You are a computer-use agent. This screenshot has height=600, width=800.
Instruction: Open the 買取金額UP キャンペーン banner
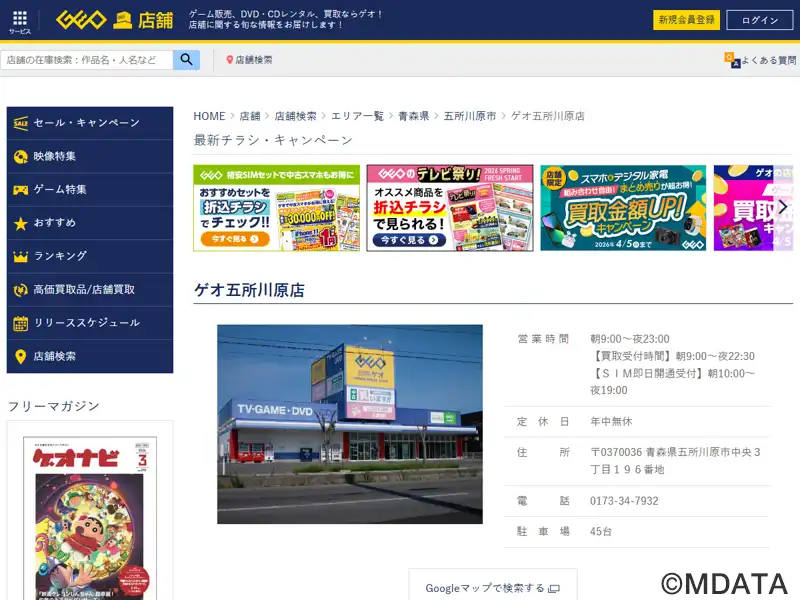click(x=623, y=208)
